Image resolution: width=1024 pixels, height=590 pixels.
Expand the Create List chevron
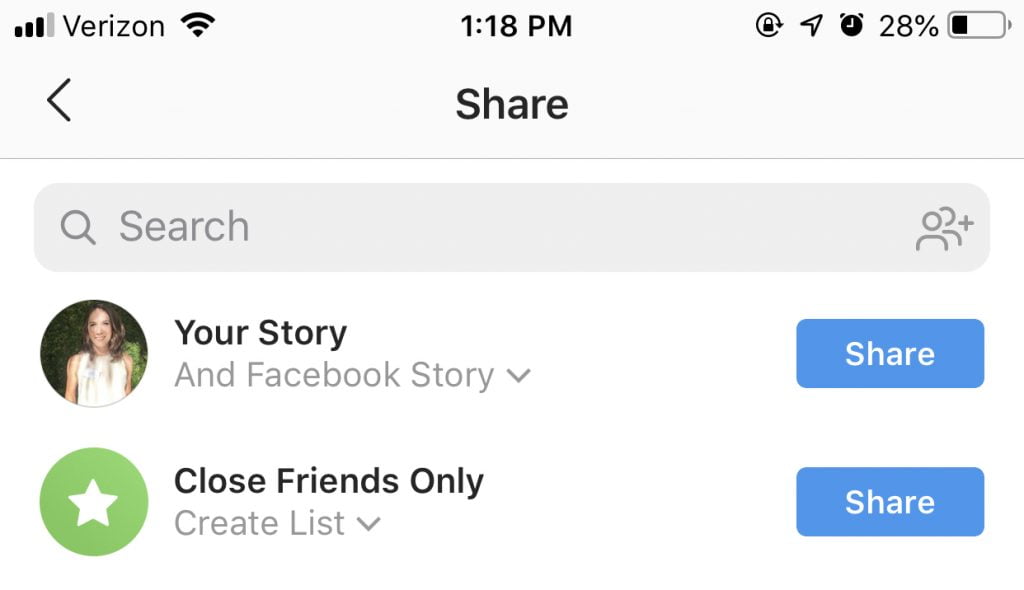(369, 523)
